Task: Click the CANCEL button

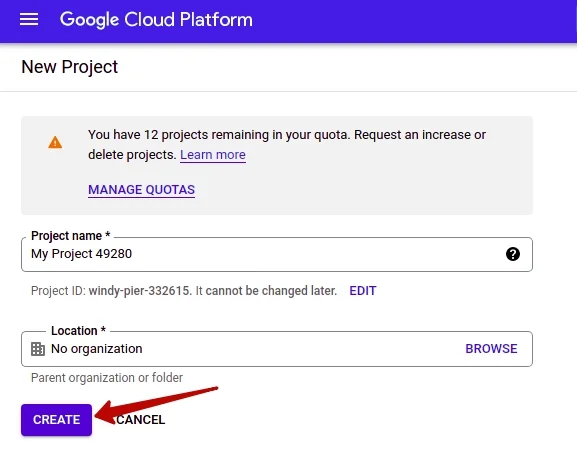Action: click(x=141, y=420)
